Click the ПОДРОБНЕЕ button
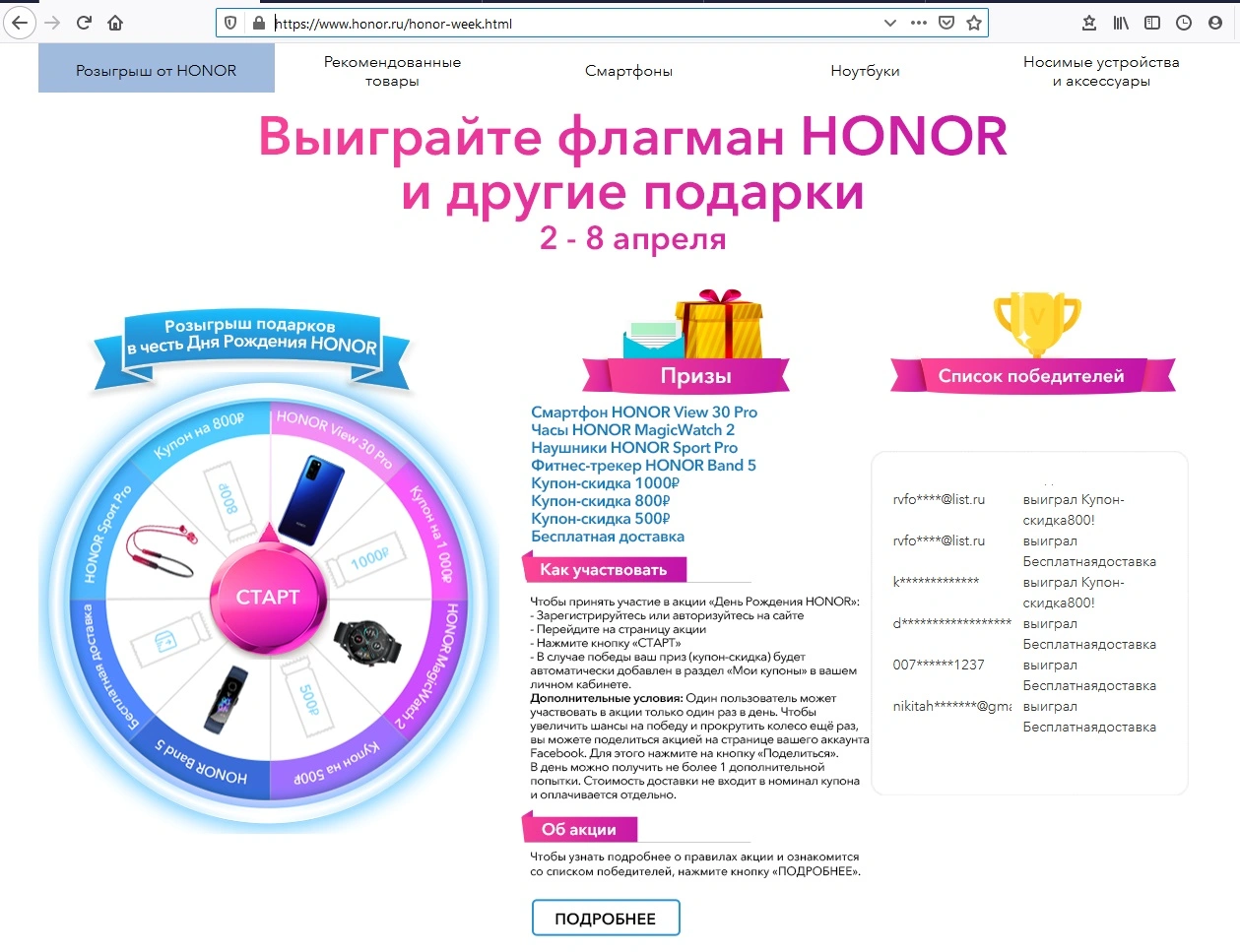Image resolution: width=1240 pixels, height=952 pixels. click(606, 918)
